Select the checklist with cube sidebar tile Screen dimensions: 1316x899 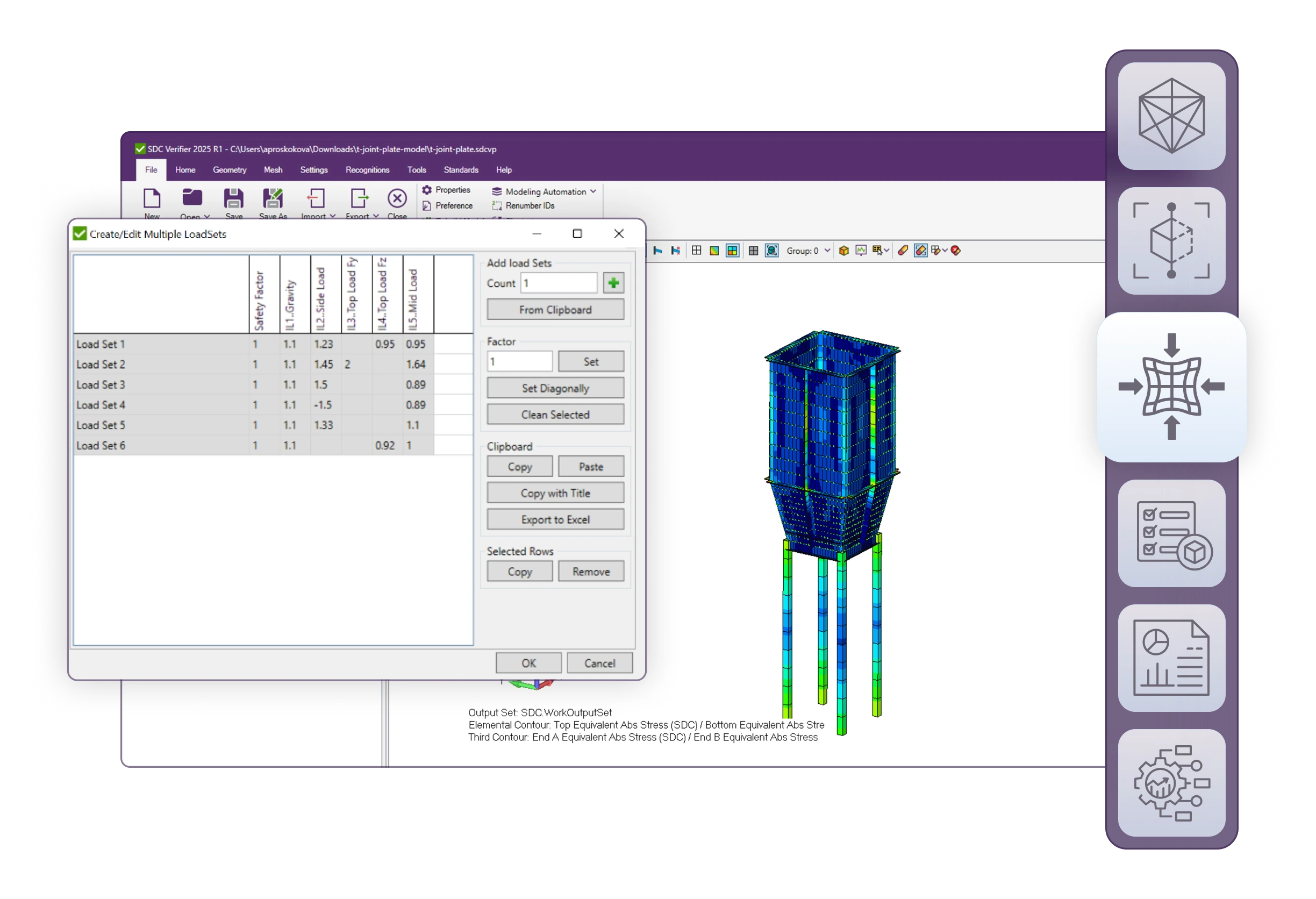point(1171,533)
